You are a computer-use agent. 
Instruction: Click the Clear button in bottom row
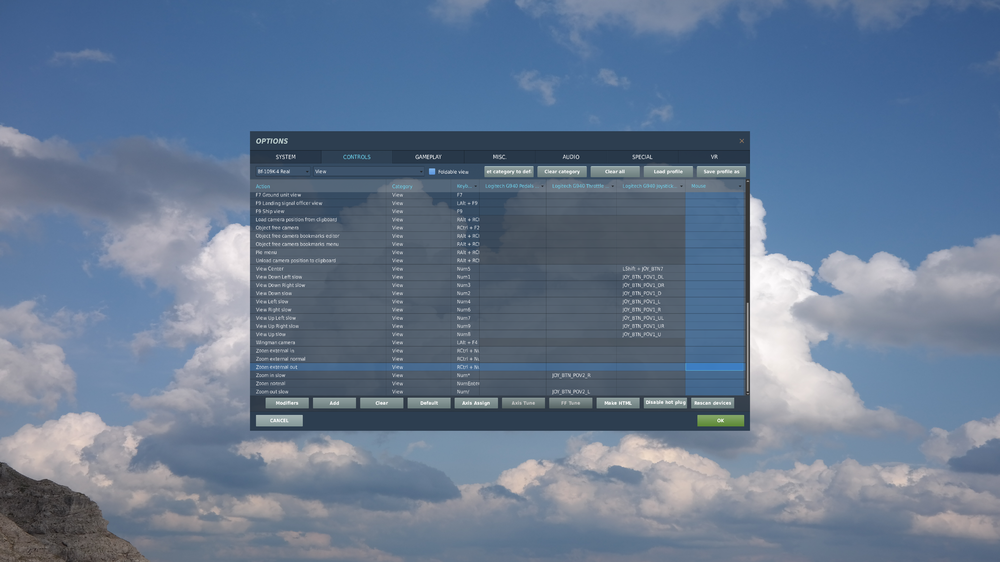381,403
